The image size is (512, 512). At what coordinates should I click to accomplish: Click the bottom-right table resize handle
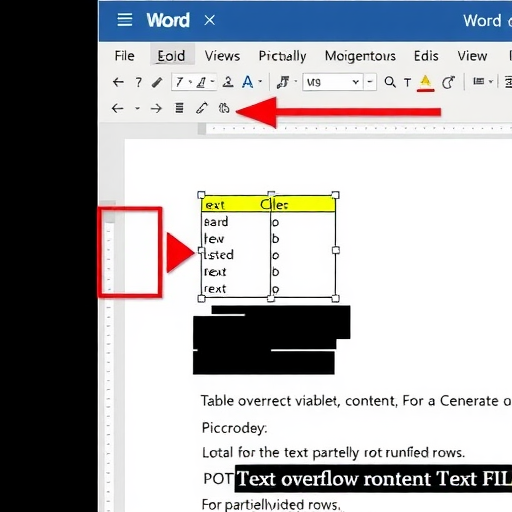coord(336,299)
